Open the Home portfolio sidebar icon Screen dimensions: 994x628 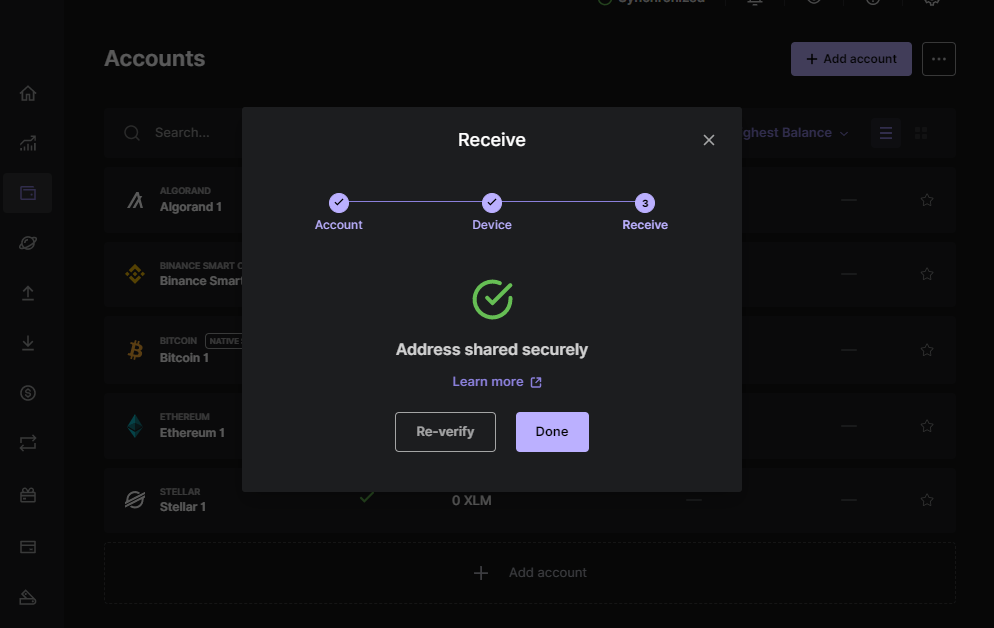28,93
